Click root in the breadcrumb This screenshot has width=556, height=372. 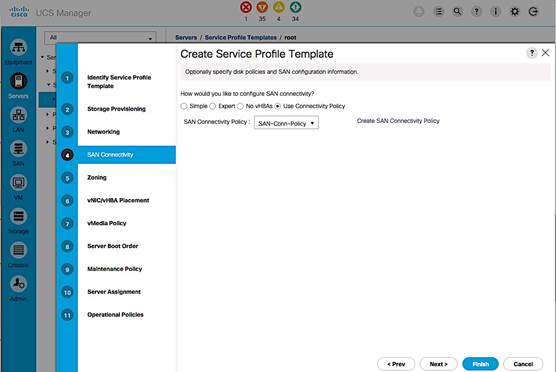tap(290, 38)
